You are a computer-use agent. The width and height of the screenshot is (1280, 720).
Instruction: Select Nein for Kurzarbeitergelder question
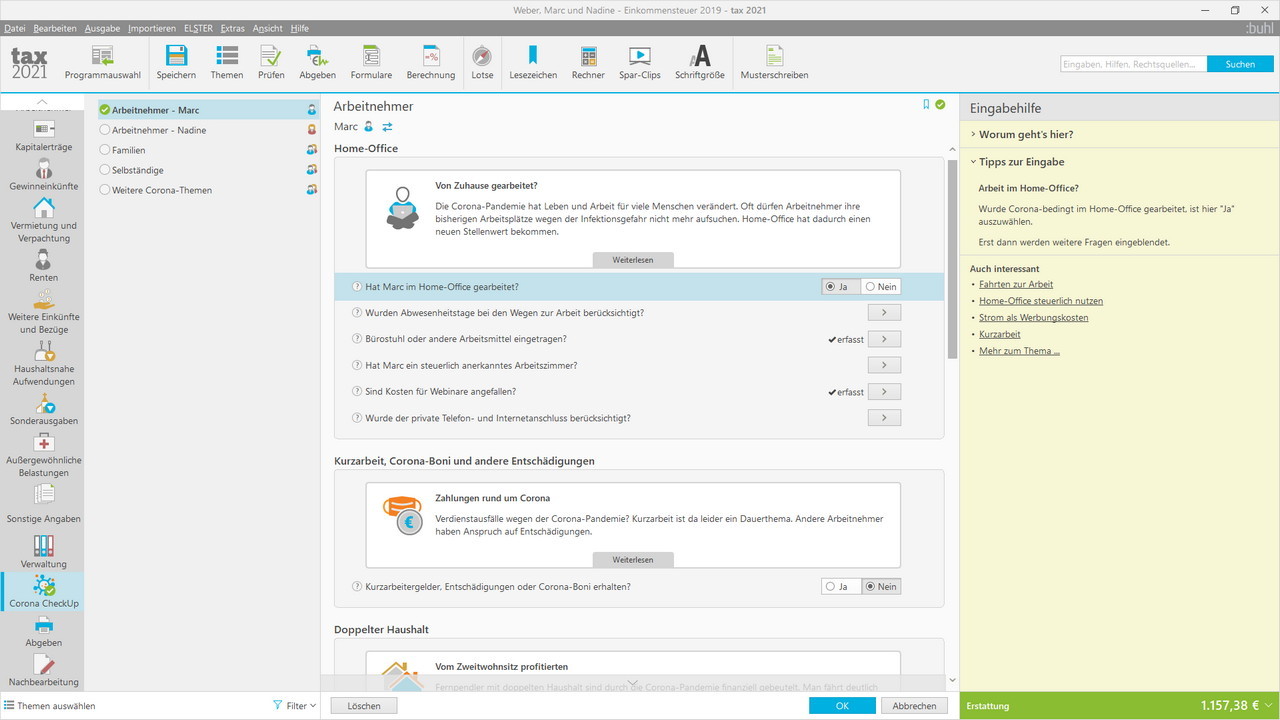click(881, 587)
